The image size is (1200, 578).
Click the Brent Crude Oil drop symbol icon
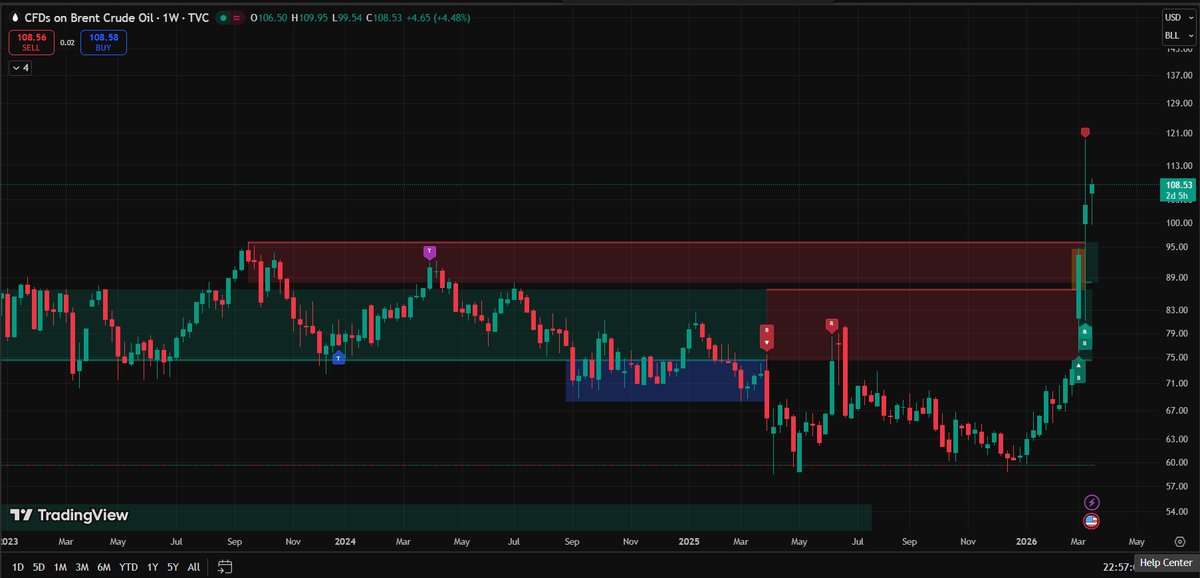15,18
